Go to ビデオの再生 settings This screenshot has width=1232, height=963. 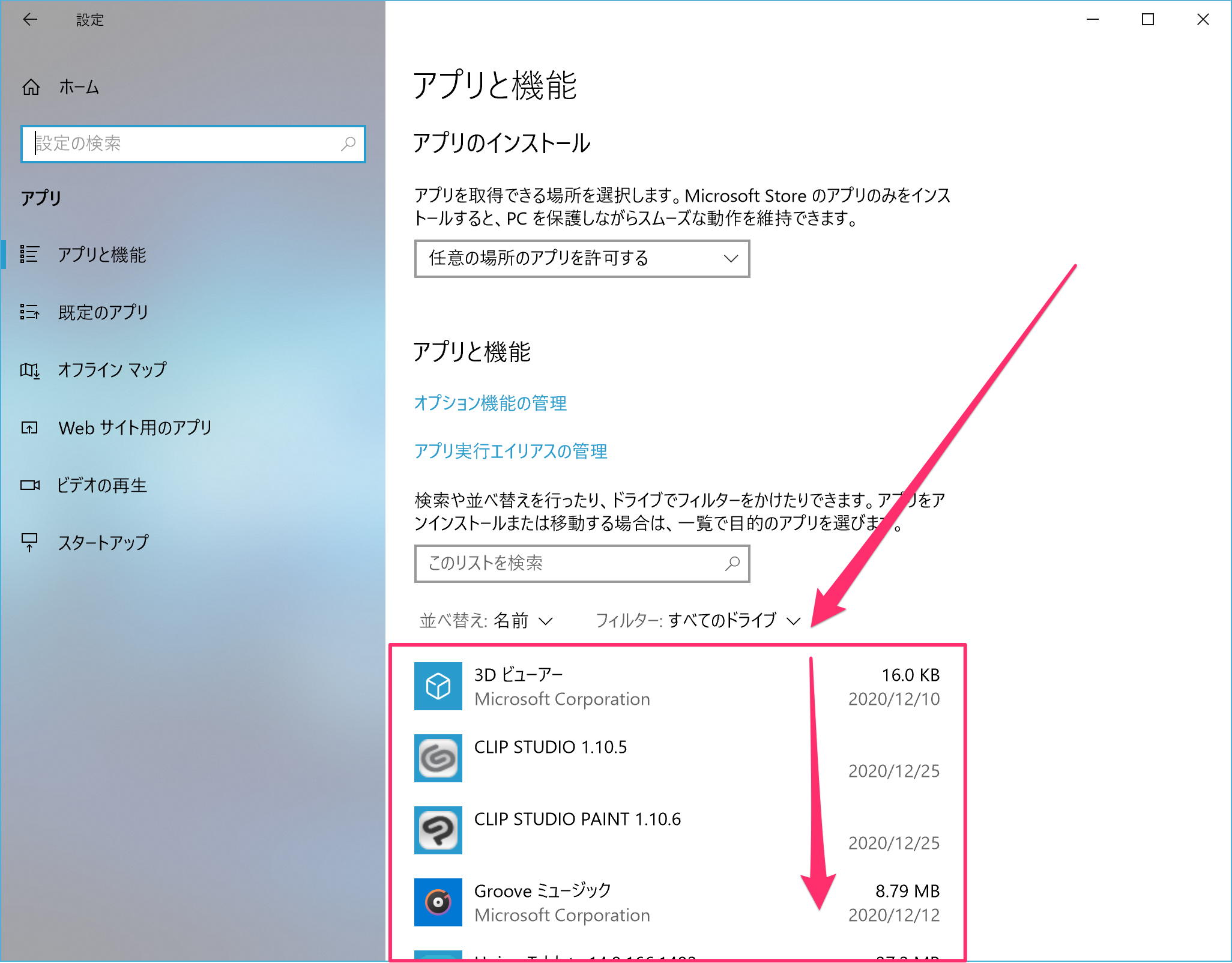pyautogui.click(x=193, y=485)
